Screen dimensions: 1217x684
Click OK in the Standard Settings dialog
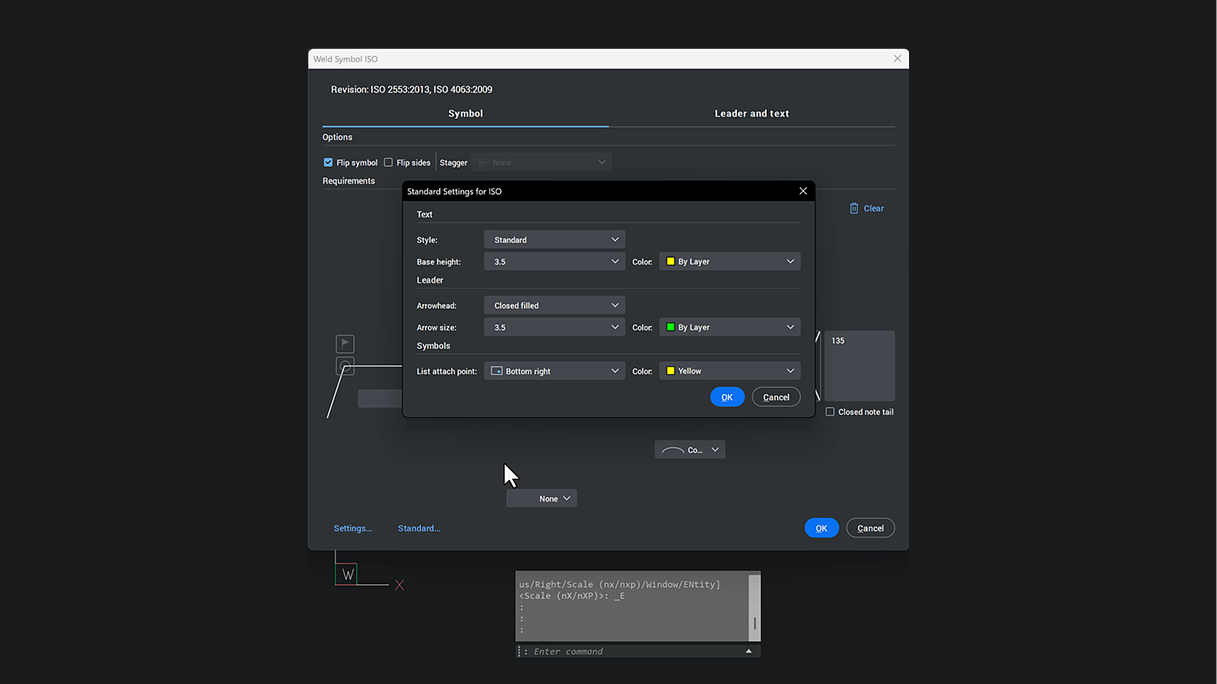pyautogui.click(x=727, y=397)
